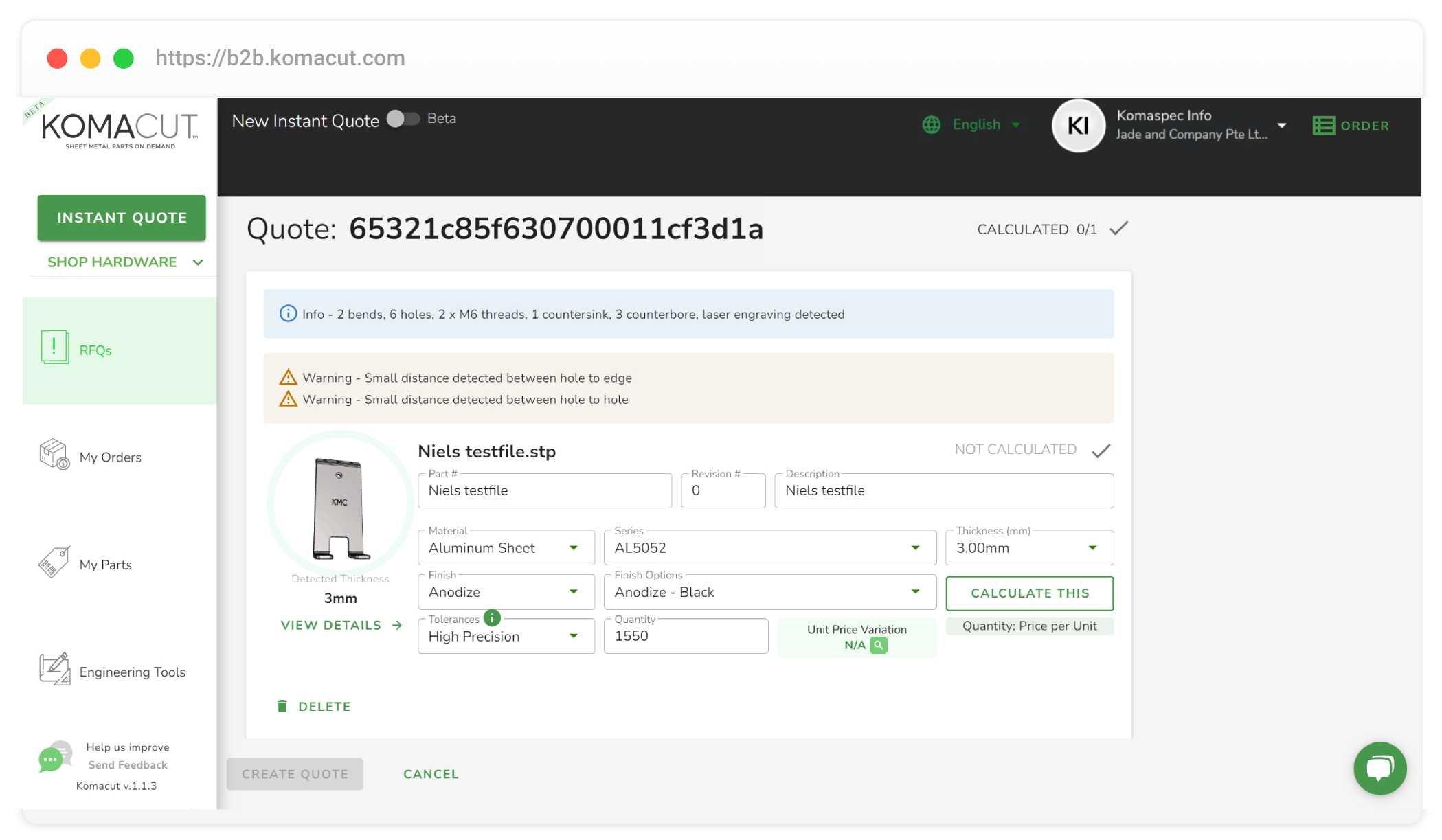
Task: Expand the Thickness (mm) dropdown
Action: click(1028, 548)
